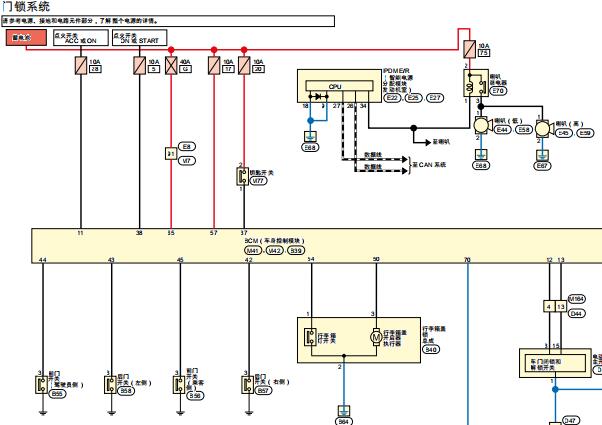Click the key switch symbol beside M77
602x425 pixels.
[243, 177]
